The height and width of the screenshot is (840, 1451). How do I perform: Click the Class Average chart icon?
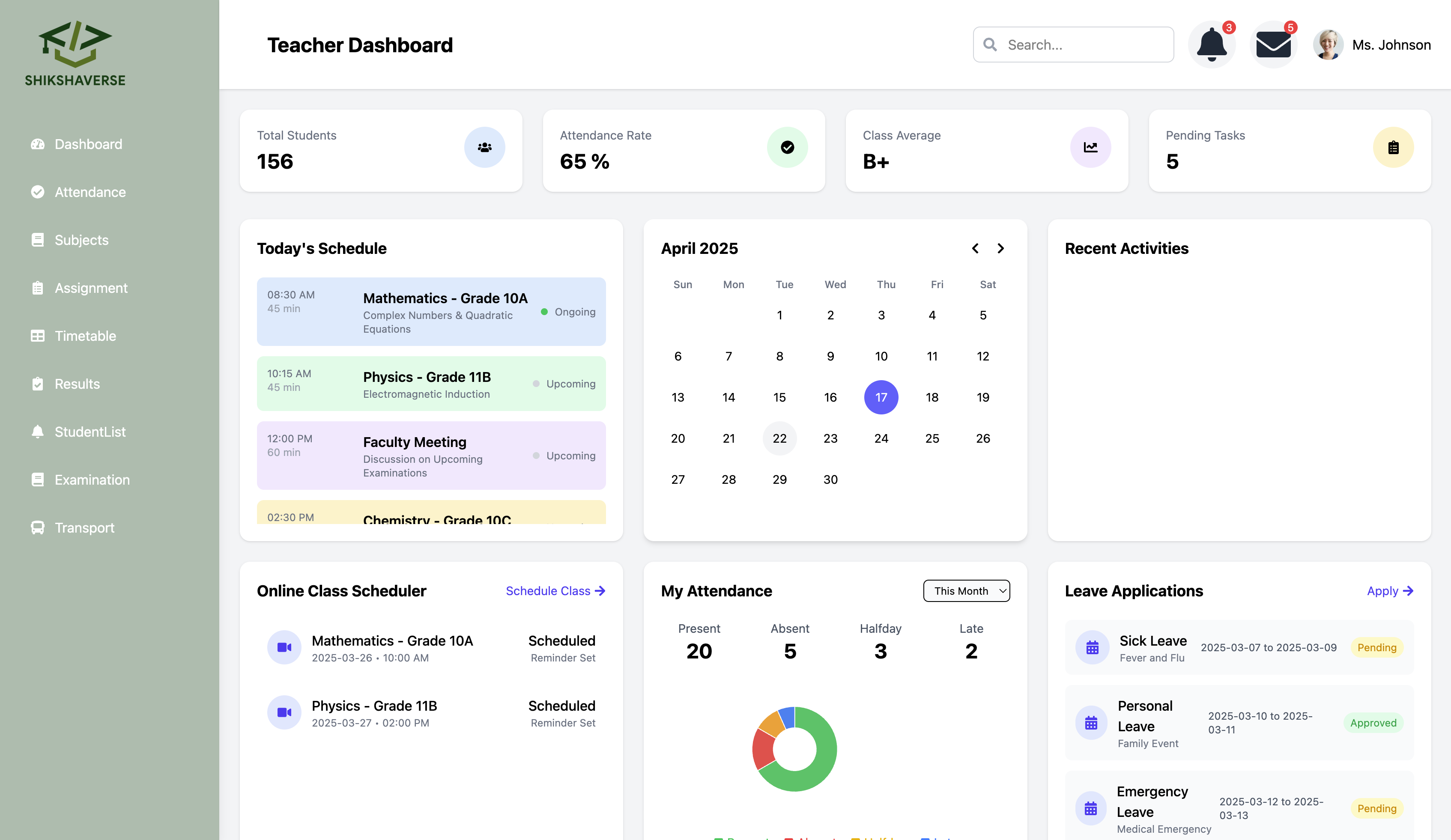(1090, 147)
